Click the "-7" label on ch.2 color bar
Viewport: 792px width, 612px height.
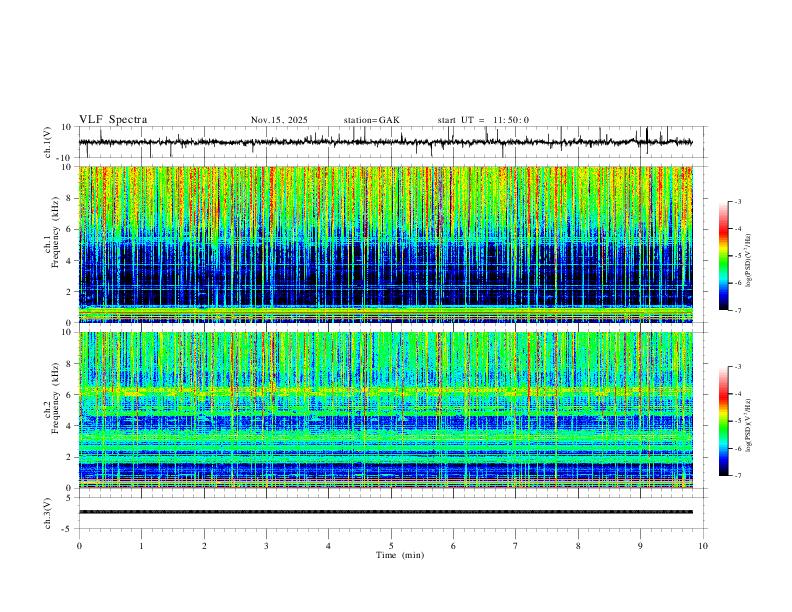pyautogui.click(x=738, y=476)
